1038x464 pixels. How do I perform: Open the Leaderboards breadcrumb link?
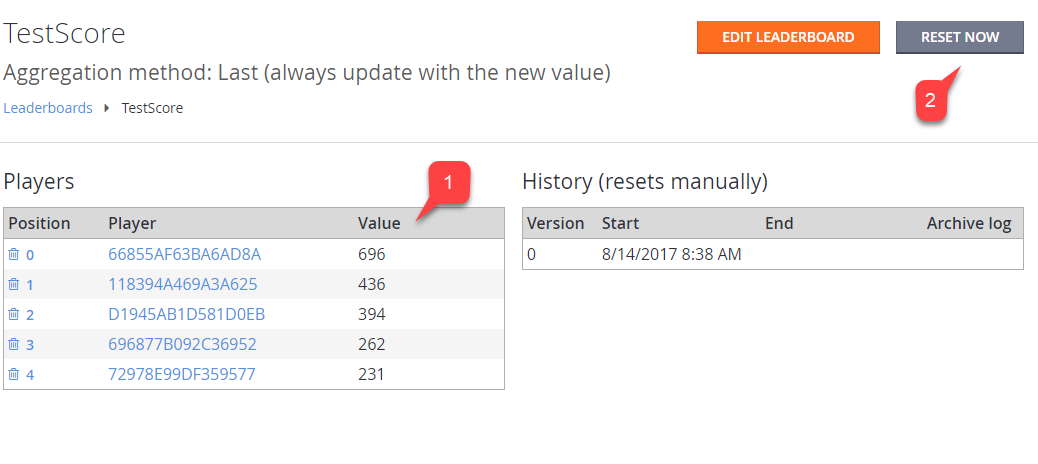click(x=48, y=108)
